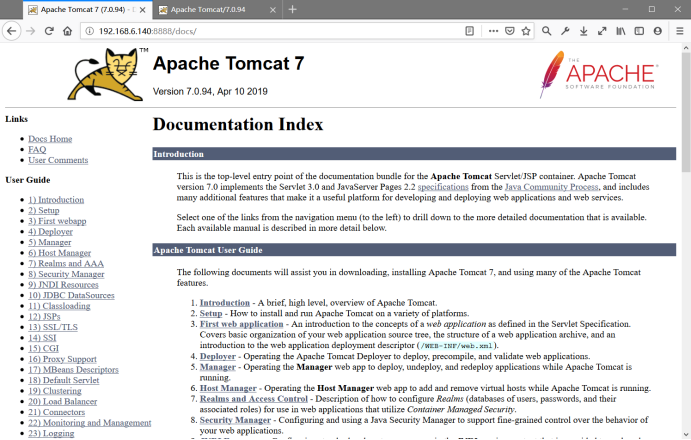Reload the current page

[49, 31]
